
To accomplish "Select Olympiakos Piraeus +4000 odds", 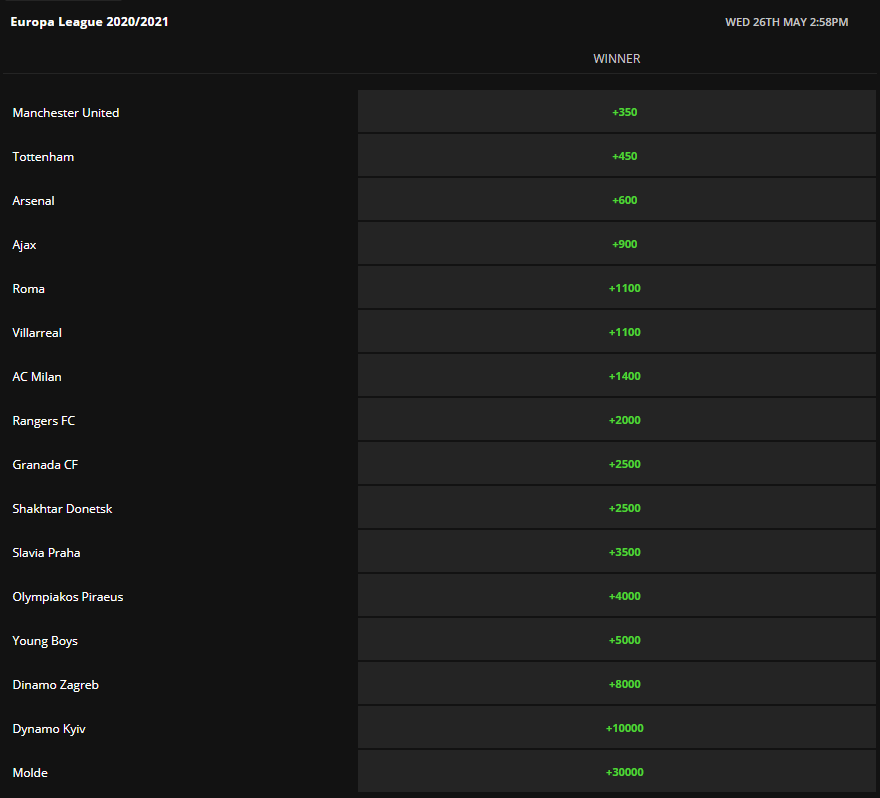I will (x=617, y=595).
